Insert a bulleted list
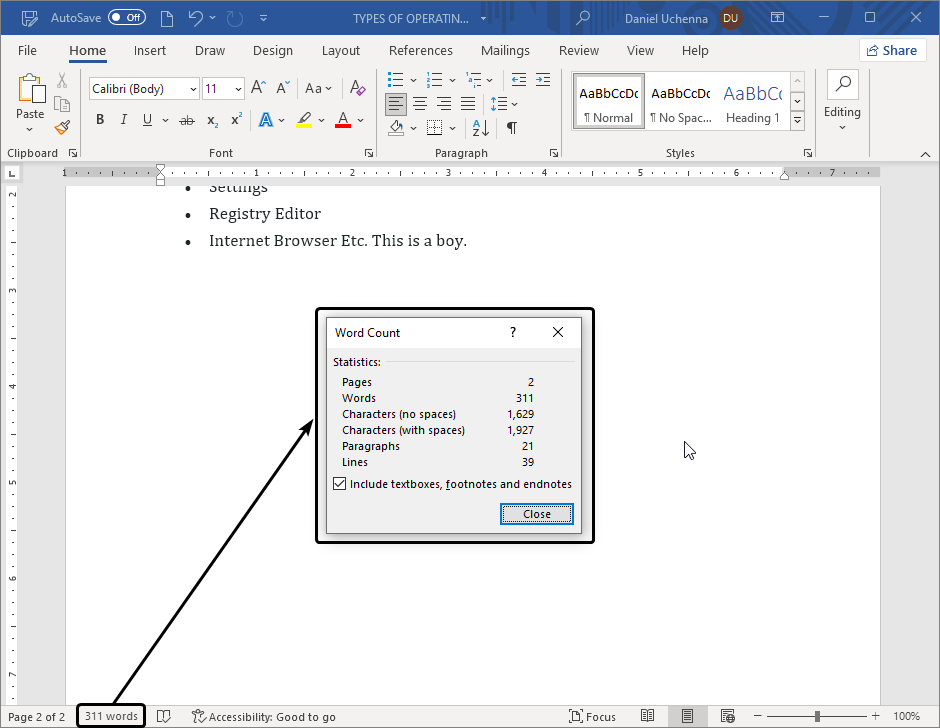 395,80
